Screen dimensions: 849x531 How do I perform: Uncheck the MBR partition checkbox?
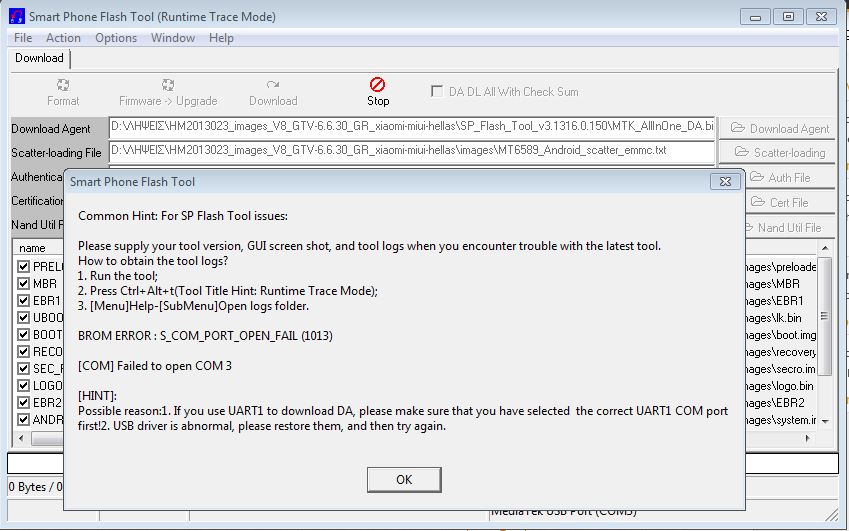[x=23, y=284]
